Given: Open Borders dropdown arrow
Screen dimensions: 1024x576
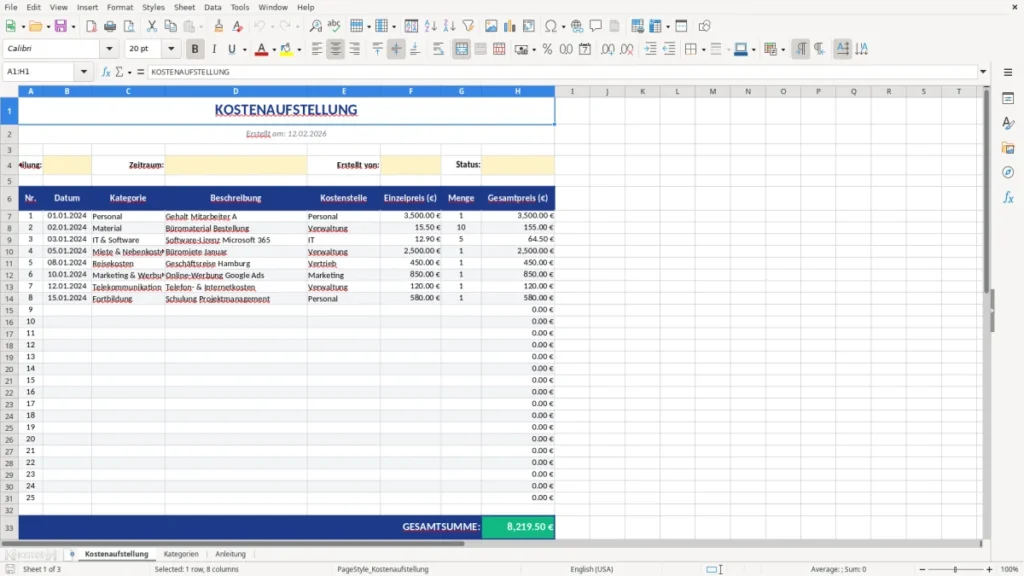Looking at the screenshot, I should click(703, 50).
